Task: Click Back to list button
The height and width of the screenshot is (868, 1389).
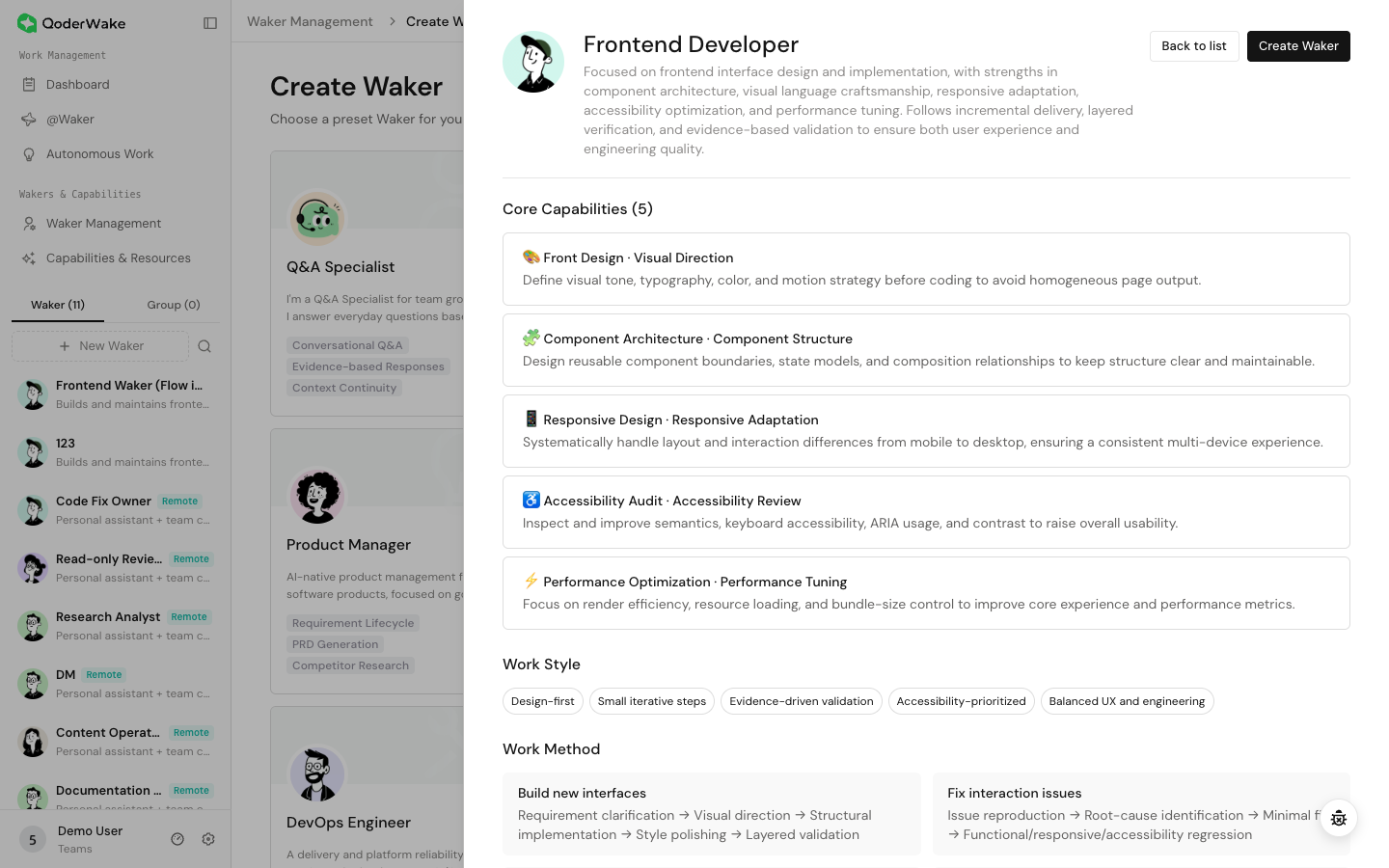Action: point(1194,46)
